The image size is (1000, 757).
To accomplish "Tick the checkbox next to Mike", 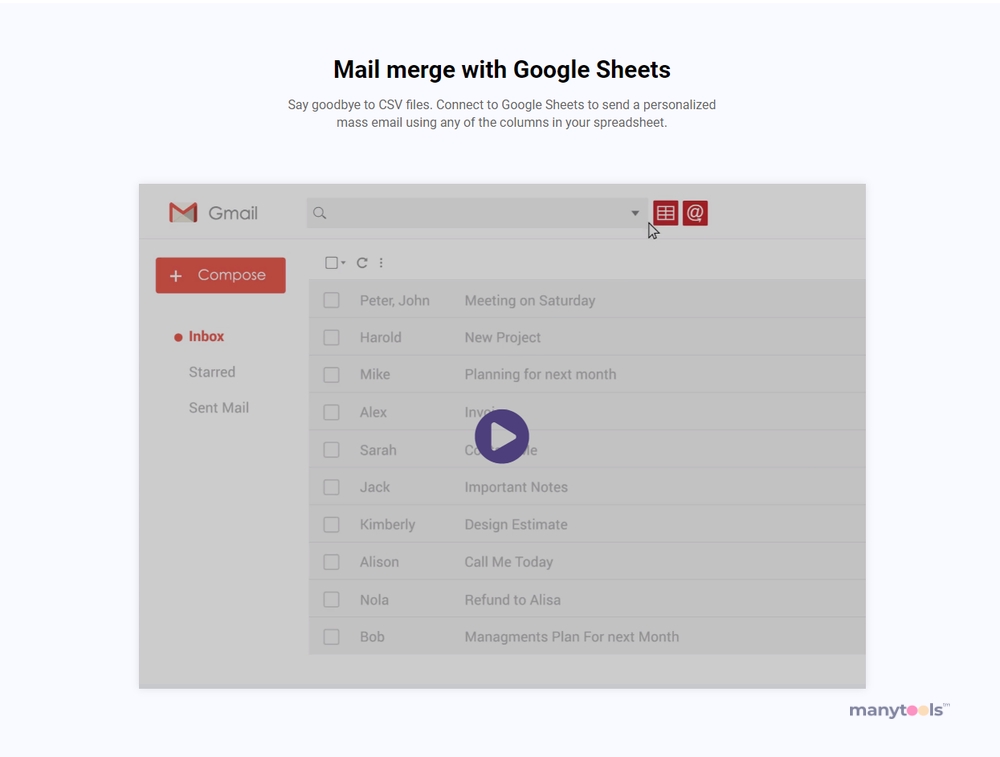I will [331, 374].
